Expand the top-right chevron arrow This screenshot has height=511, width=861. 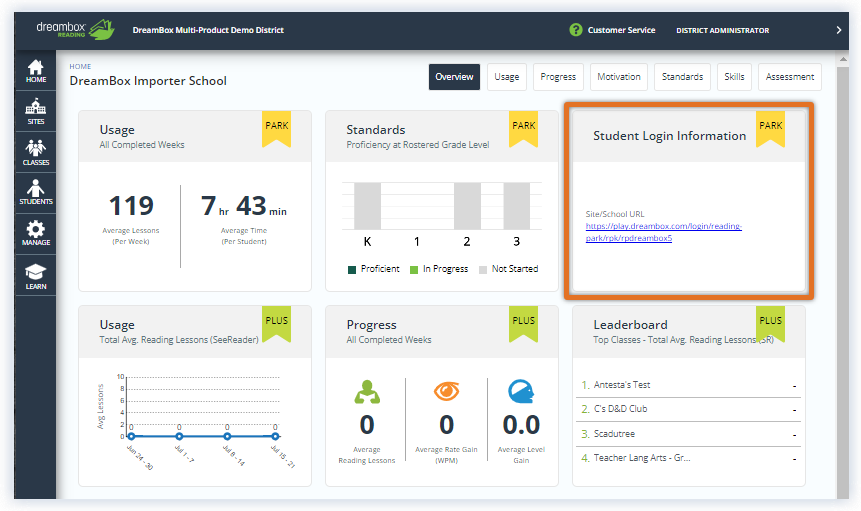coord(838,30)
